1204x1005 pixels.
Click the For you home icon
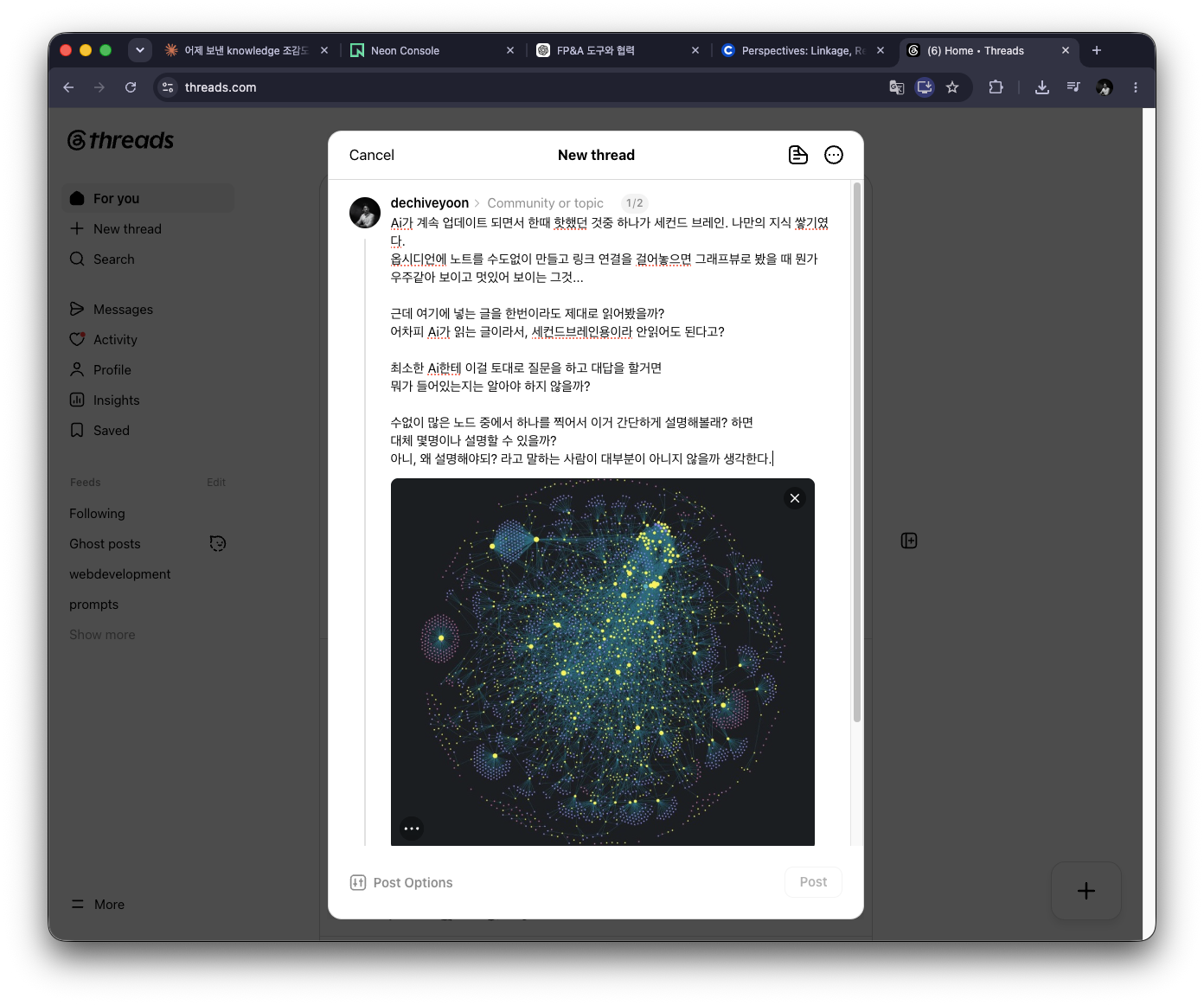pyautogui.click(x=77, y=198)
